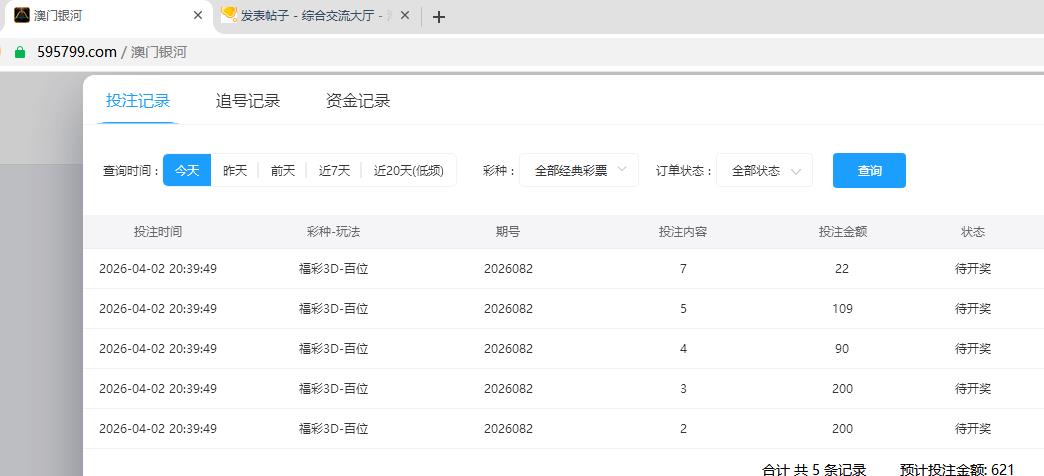This screenshot has width=1044, height=476.
Task: Click the 投注金额 column header
Action: coord(842,232)
